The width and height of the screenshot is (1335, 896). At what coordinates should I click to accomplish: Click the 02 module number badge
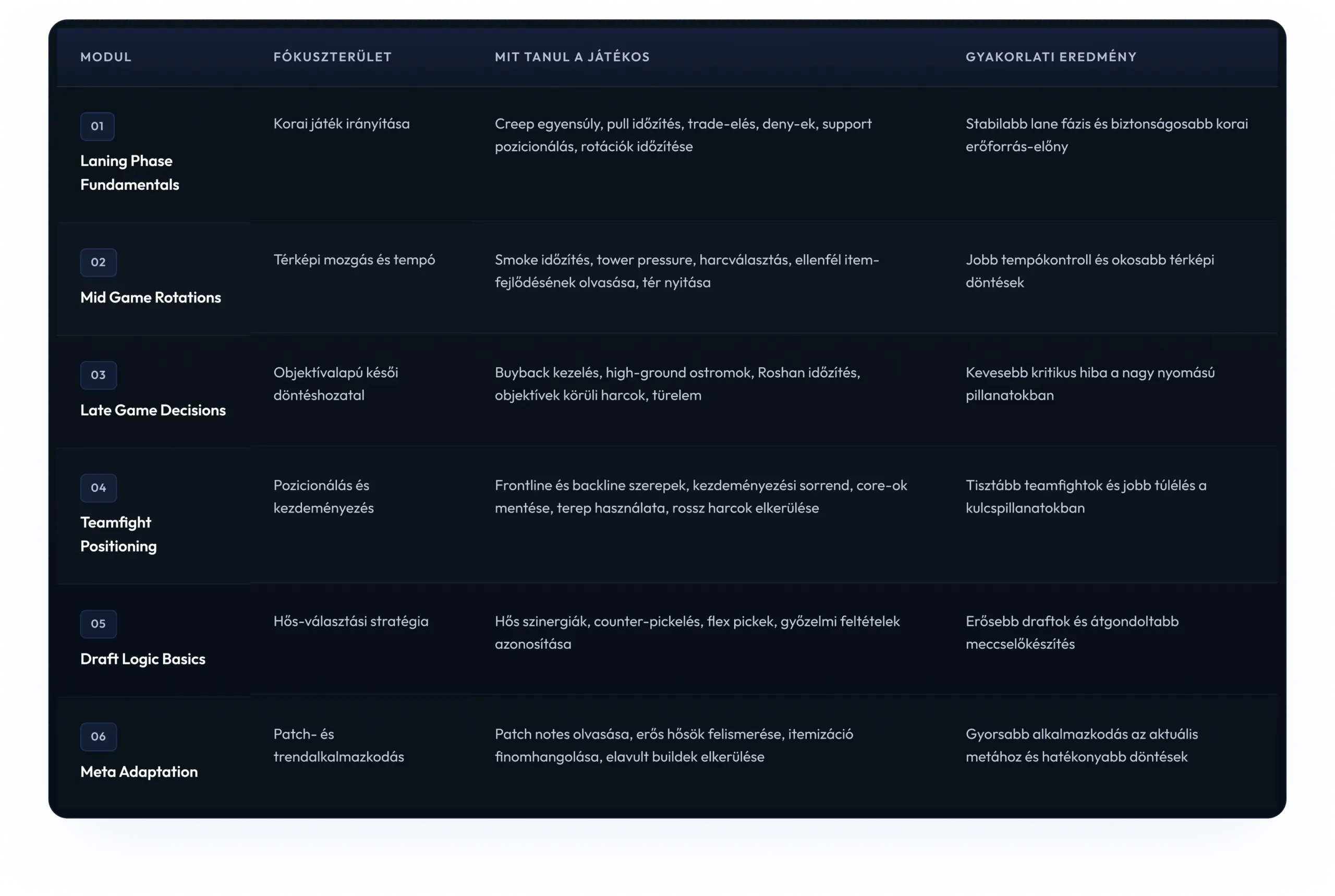point(98,262)
